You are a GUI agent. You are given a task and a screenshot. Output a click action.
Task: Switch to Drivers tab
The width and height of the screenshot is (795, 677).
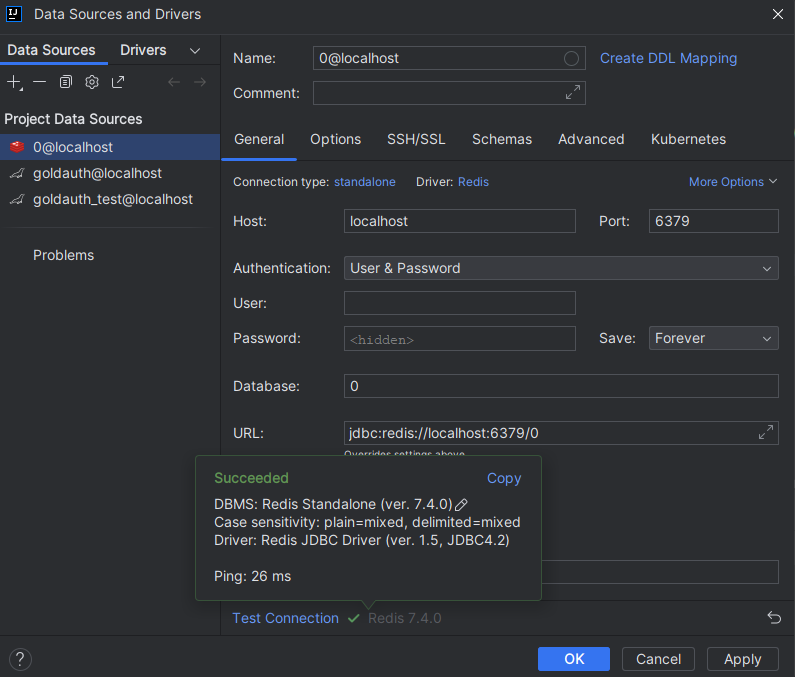pyautogui.click(x=143, y=50)
